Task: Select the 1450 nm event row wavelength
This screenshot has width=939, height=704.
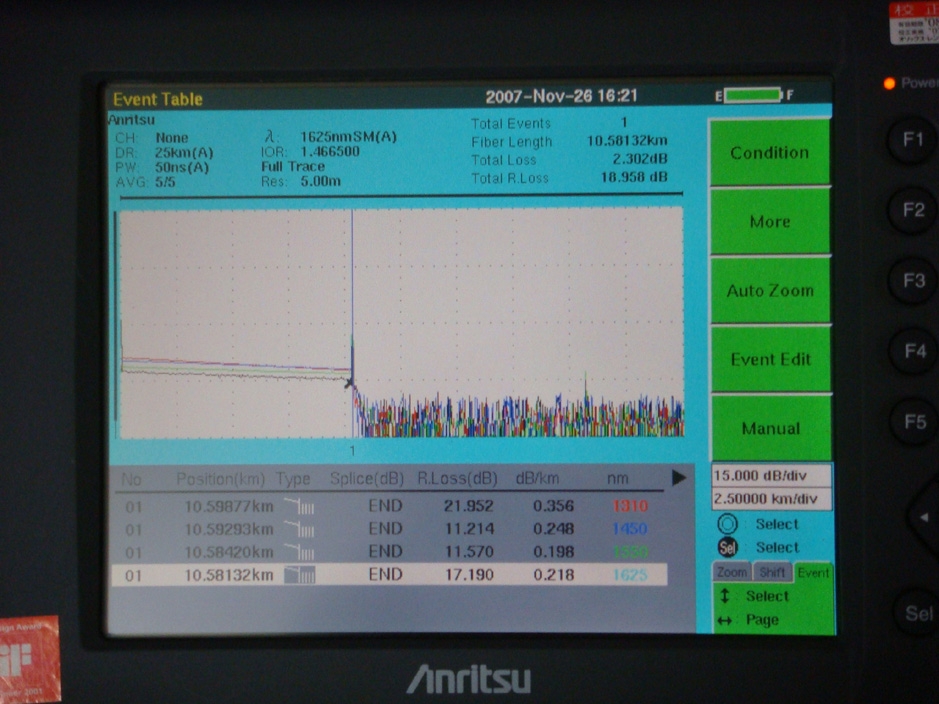Action: 629,529
